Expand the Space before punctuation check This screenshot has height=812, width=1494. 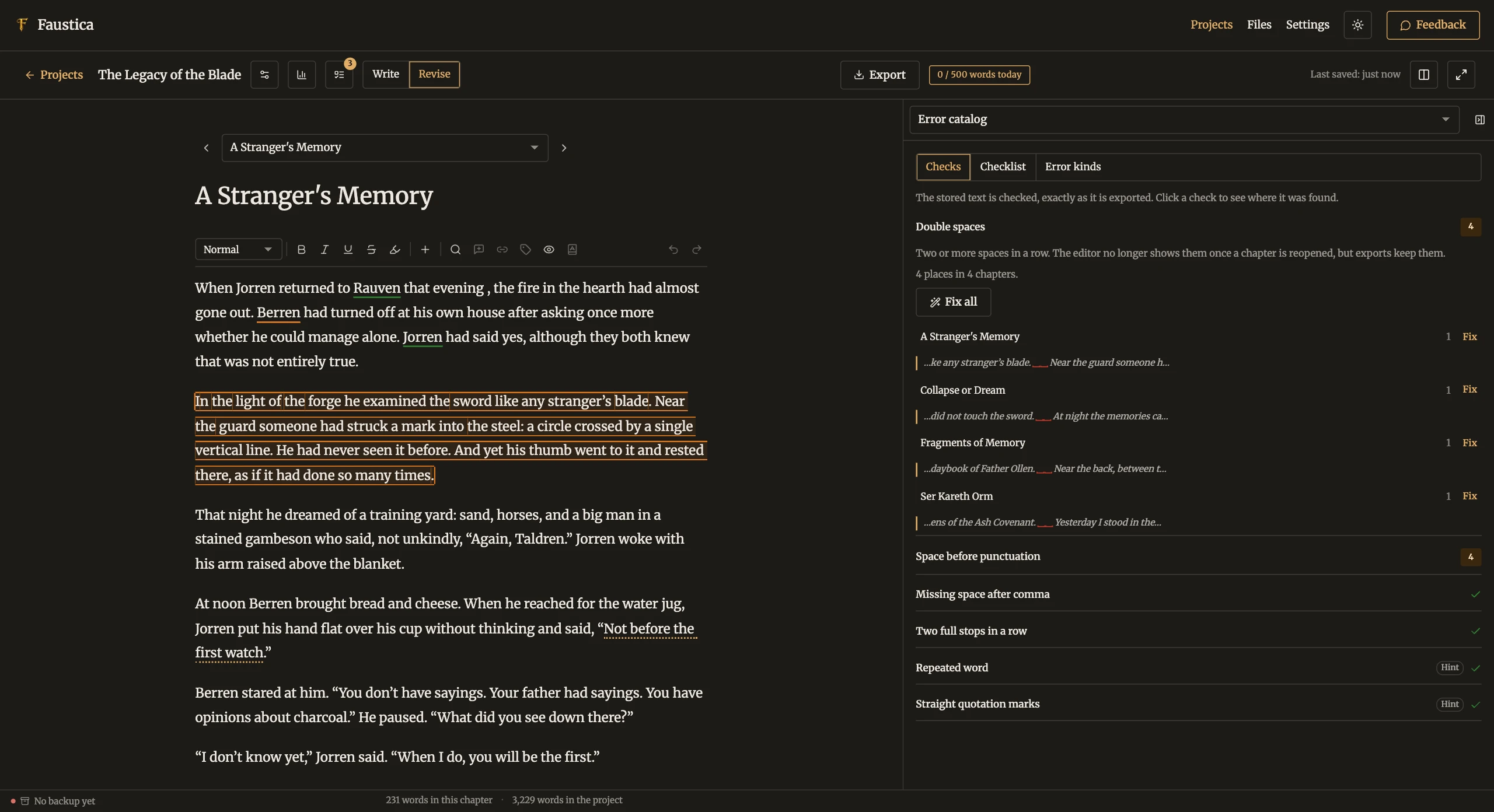[x=1198, y=556]
